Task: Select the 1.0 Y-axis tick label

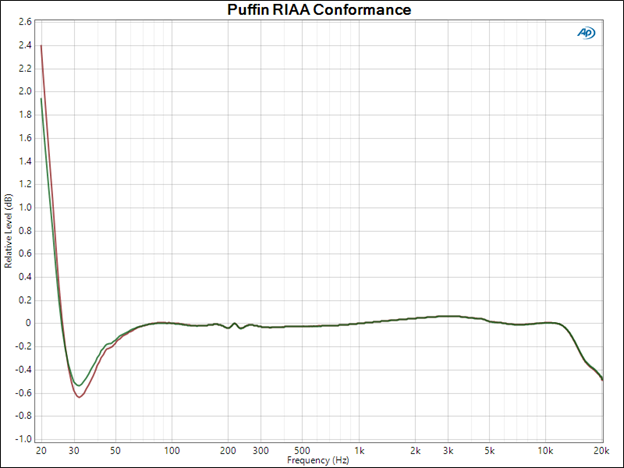Action: [25, 208]
